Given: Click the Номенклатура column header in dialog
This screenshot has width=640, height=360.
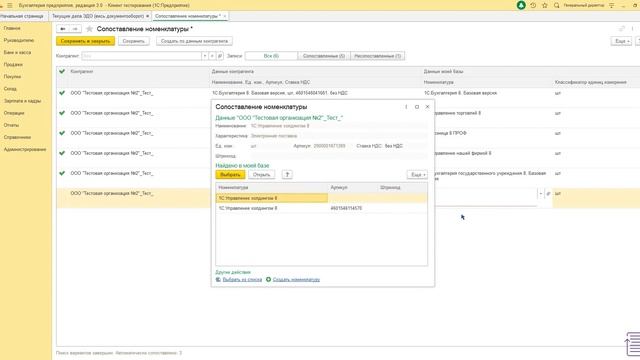Looking at the screenshot, I should tap(272, 188).
